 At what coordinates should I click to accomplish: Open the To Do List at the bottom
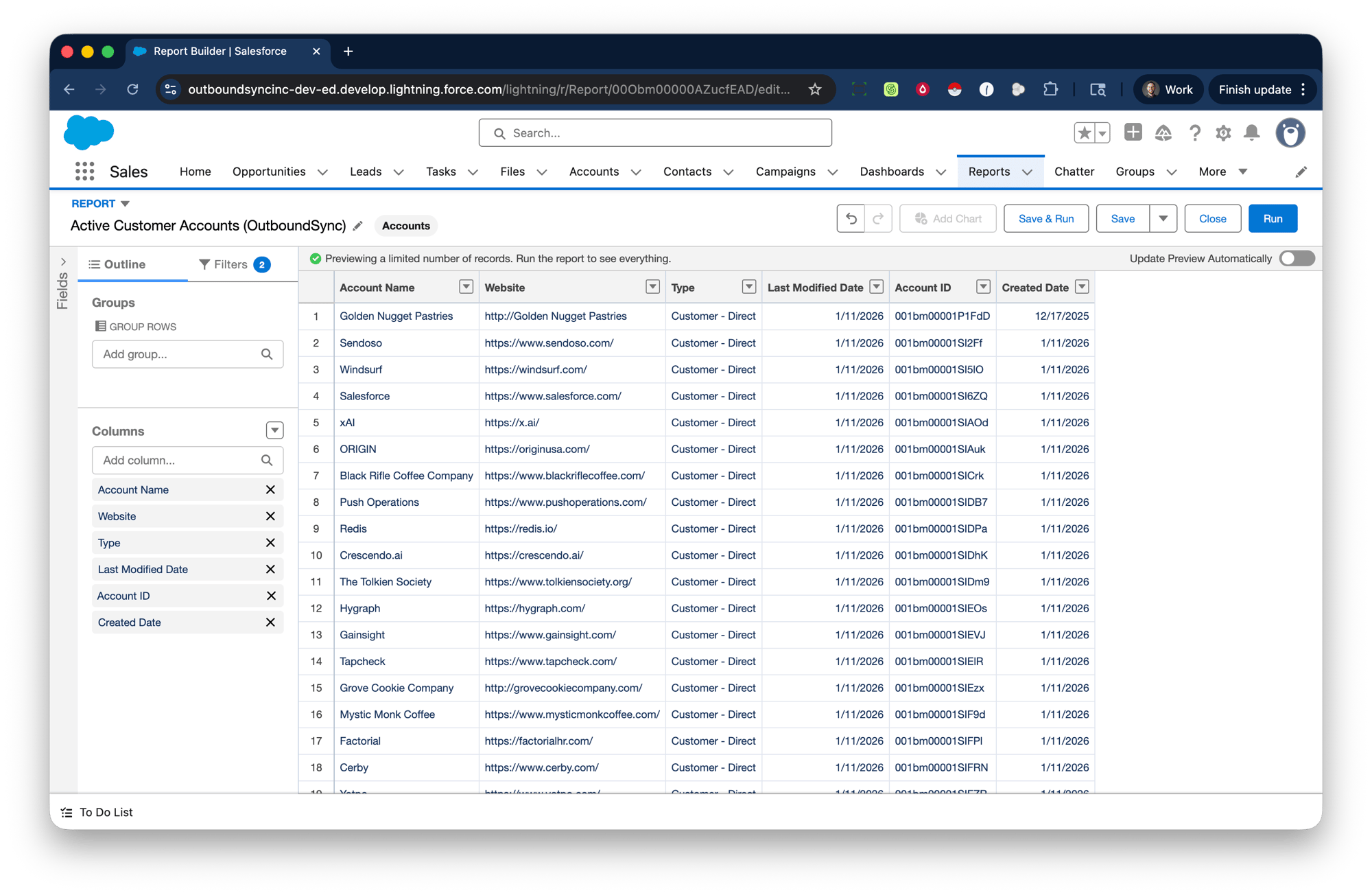[105, 812]
